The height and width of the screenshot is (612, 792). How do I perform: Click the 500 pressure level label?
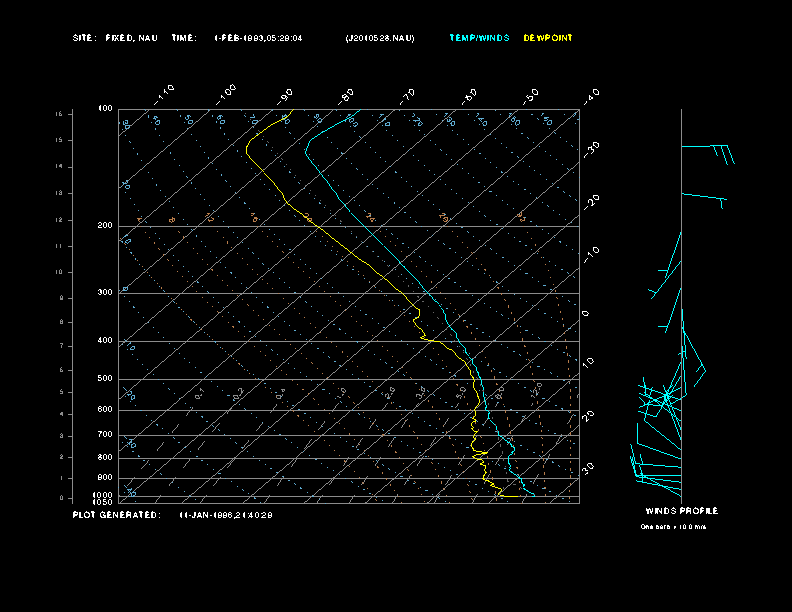point(105,378)
